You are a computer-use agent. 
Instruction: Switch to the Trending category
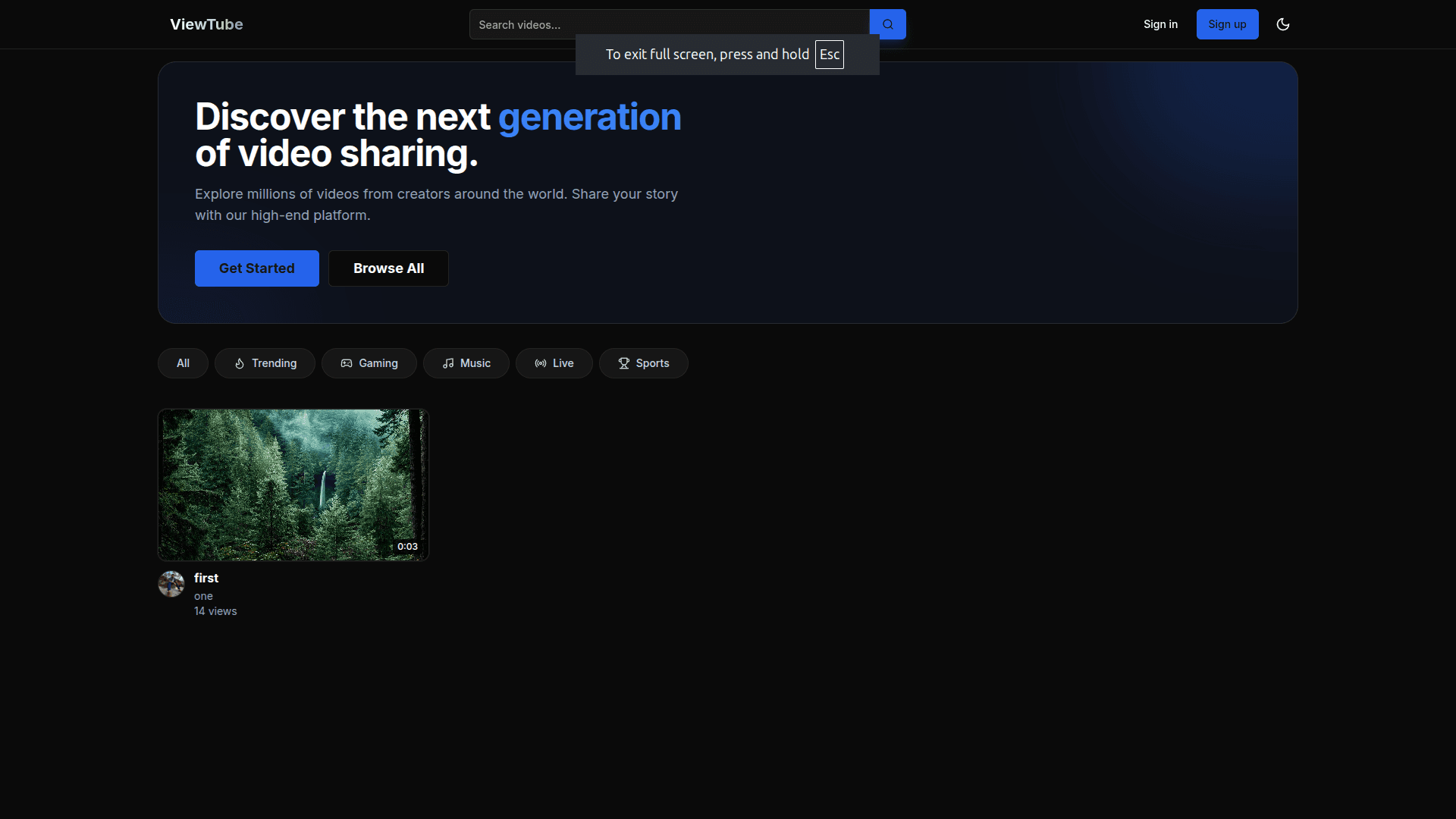tap(265, 363)
